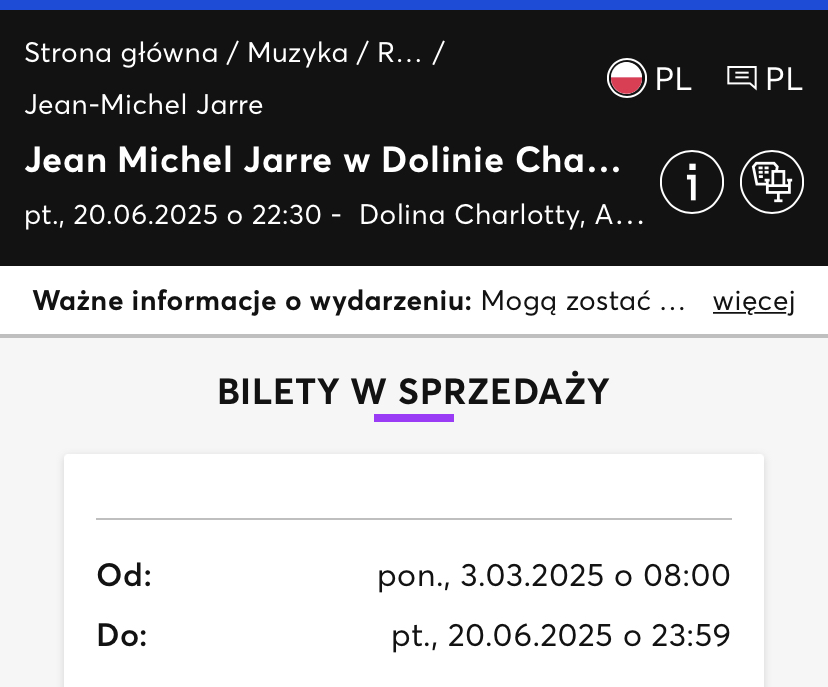Open the Muzyka breadcrumb link
The height and width of the screenshot is (687, 828).
click(298, 53)
